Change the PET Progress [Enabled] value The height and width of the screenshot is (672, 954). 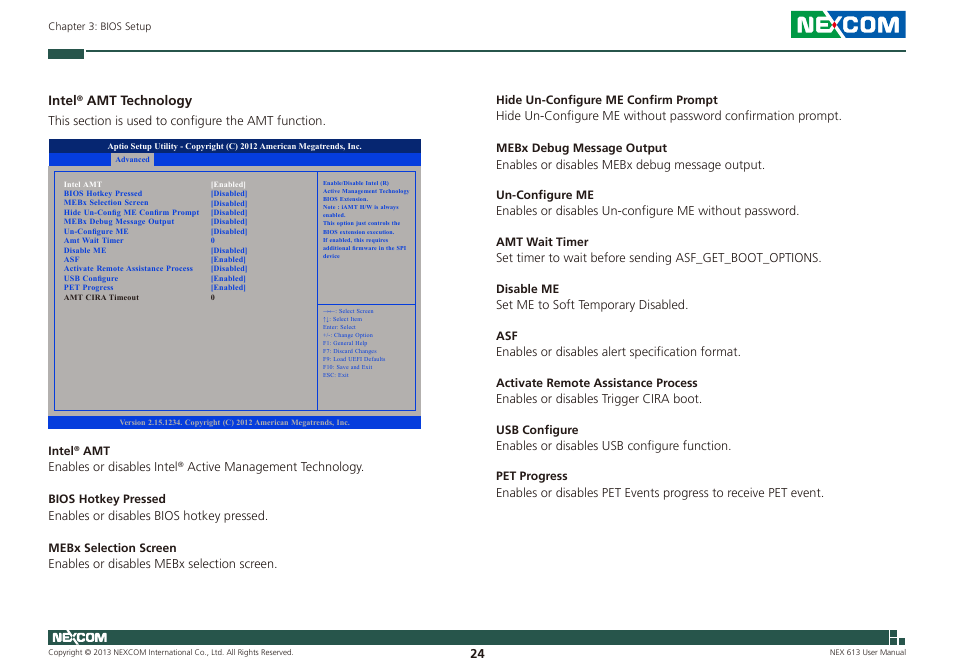228,287
